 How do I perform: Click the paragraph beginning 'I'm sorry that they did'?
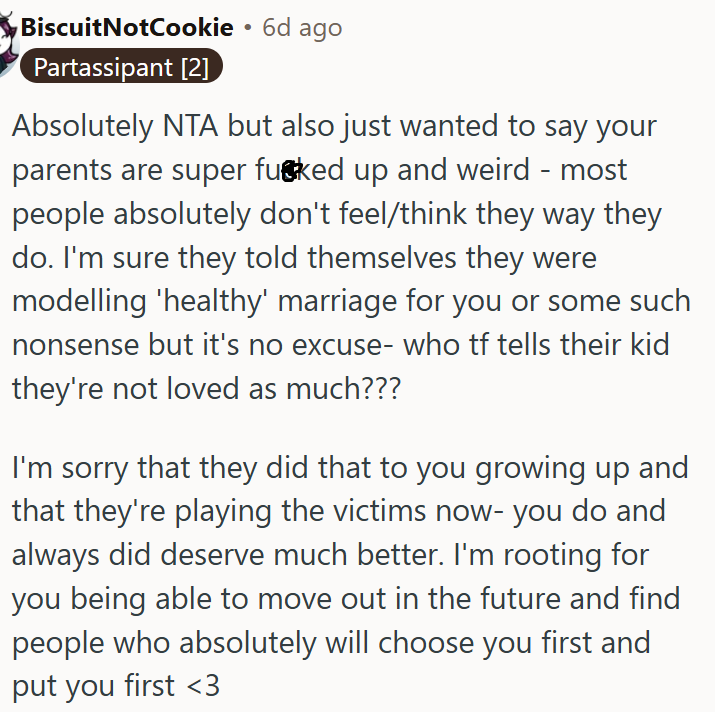point(350,577)
